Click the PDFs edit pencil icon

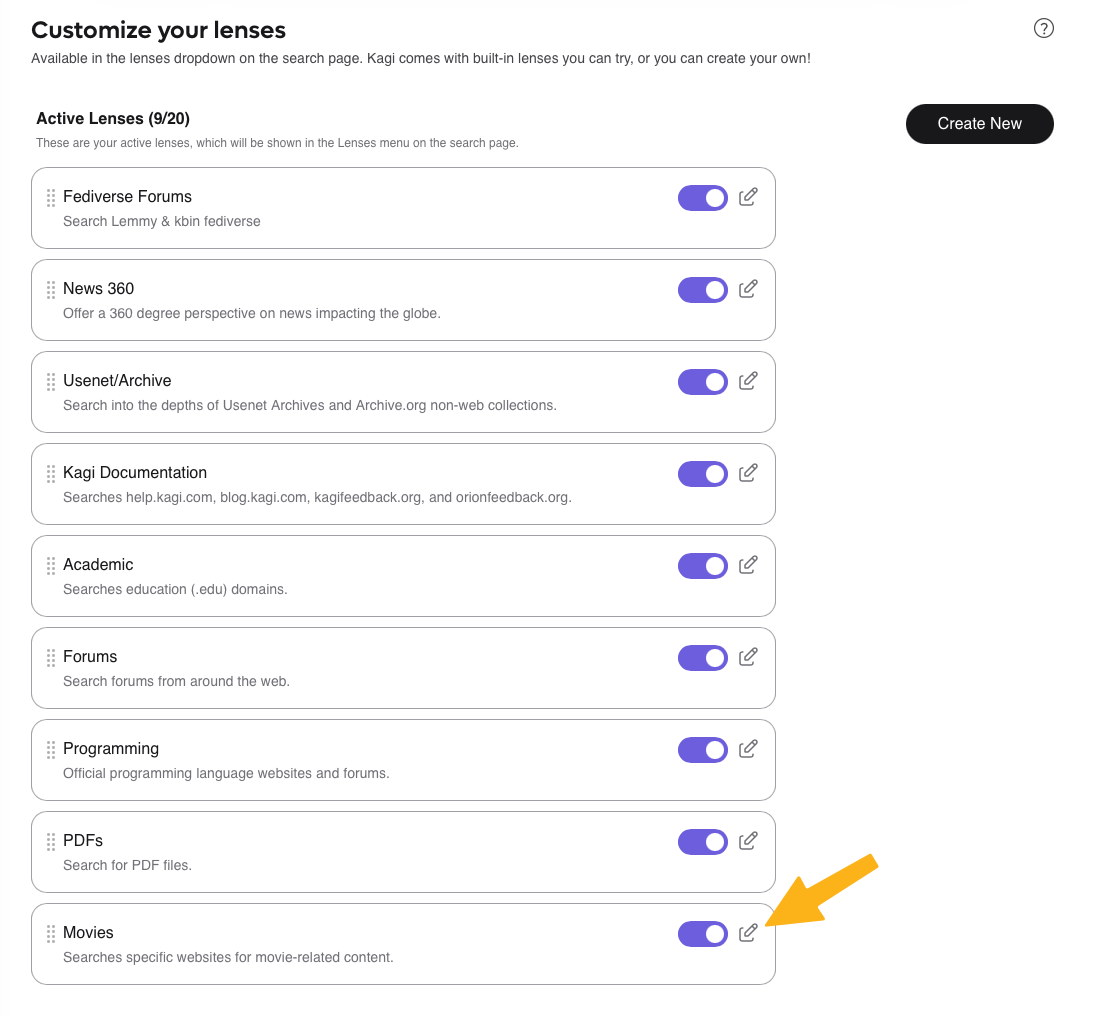click(748, 841)
